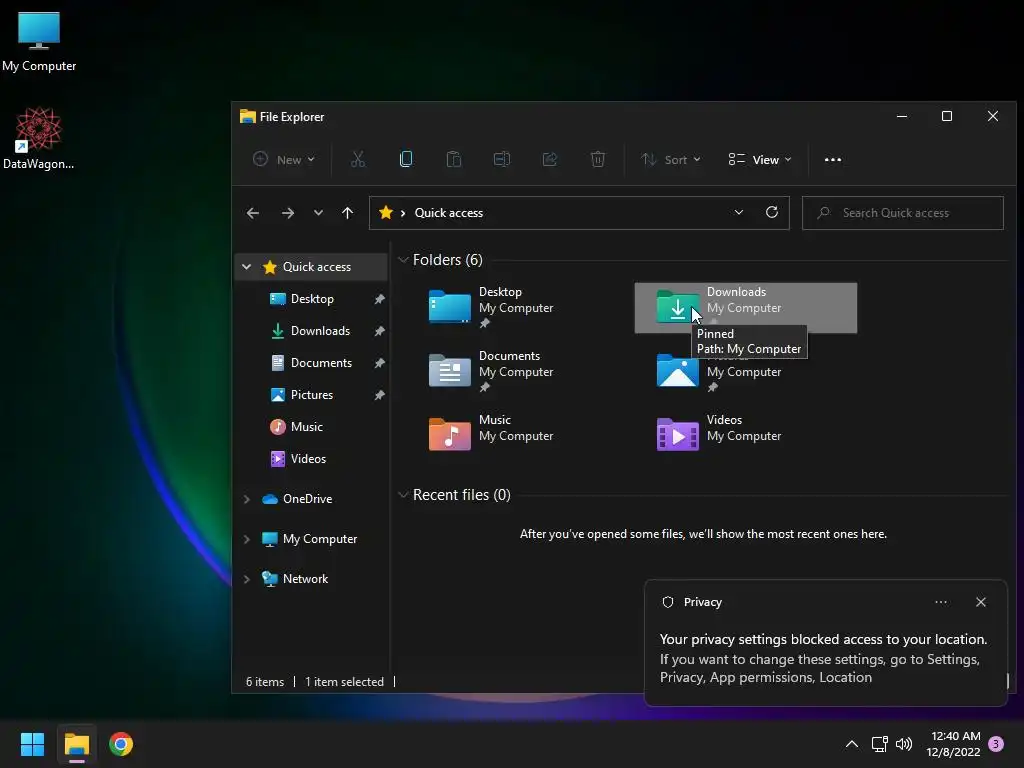Select Music in navigation pane

[306, 427]
